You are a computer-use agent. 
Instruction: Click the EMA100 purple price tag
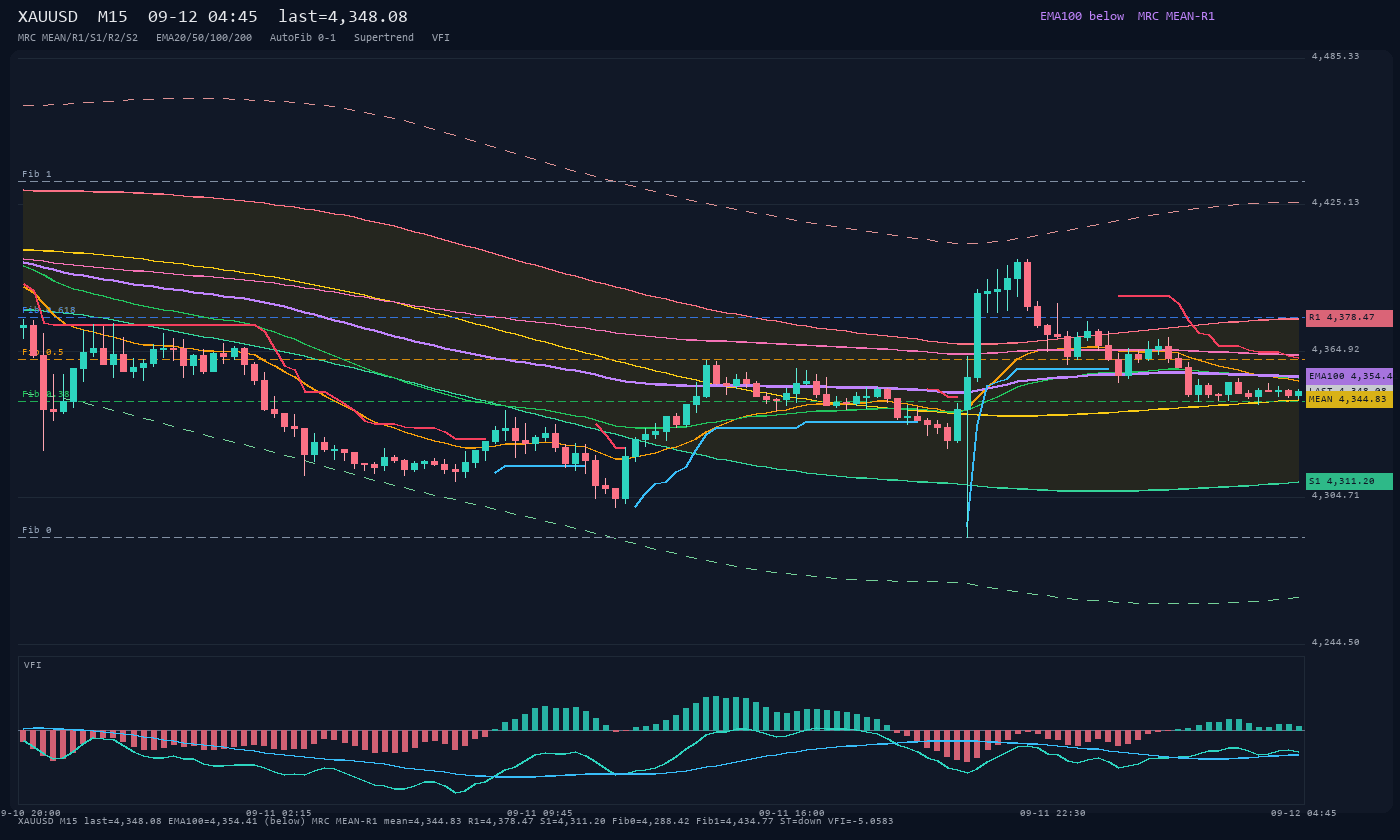(1349, 376)
